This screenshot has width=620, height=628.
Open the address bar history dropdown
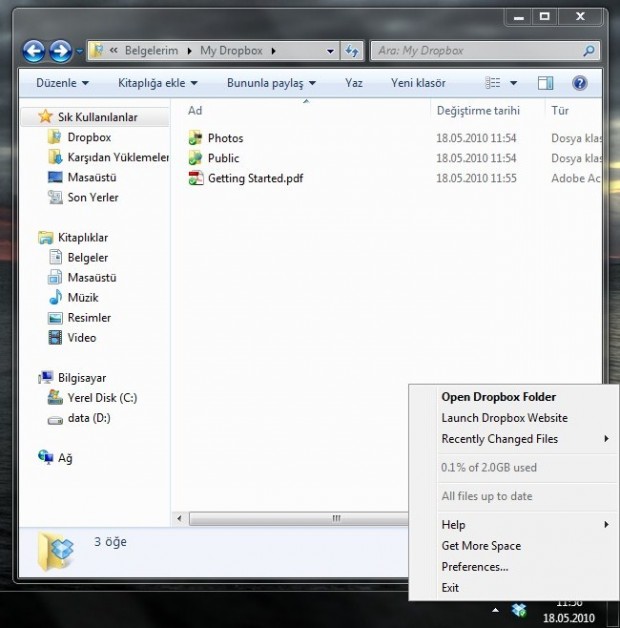point(330,51)
